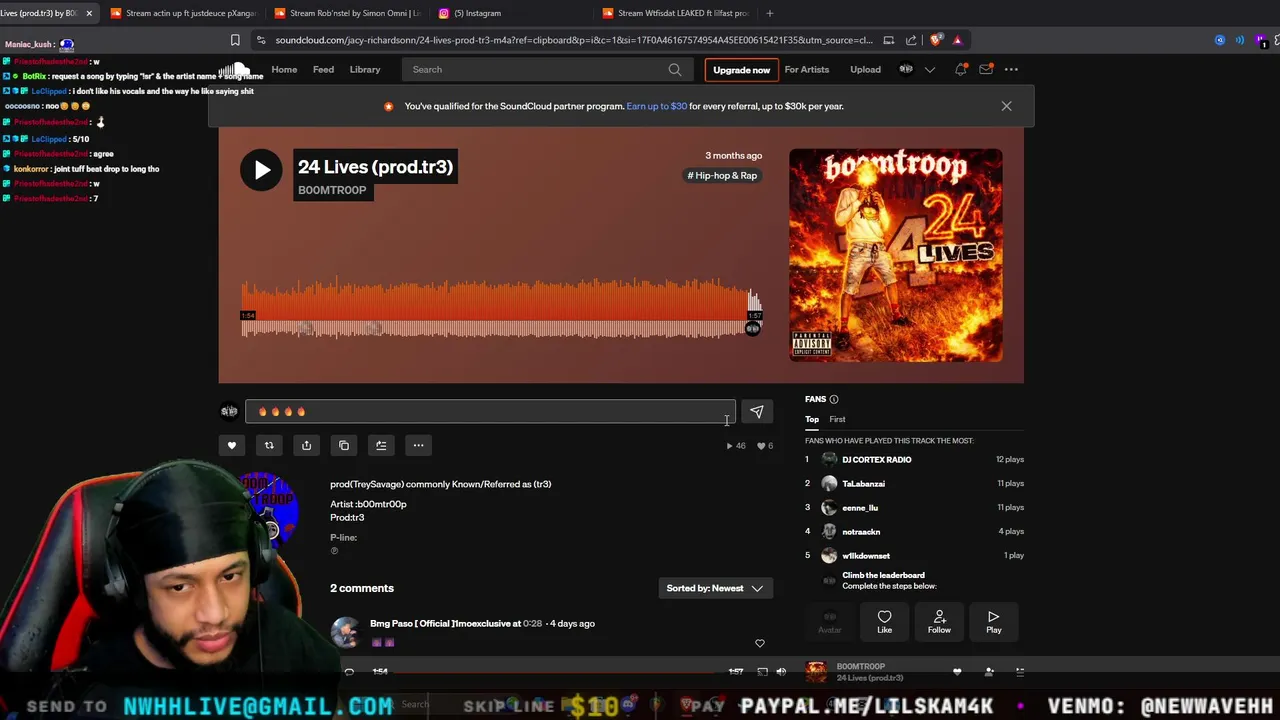Screen dimensions: 1280x720
Task: Open notraackn fan profile
Action: [861, 531]
